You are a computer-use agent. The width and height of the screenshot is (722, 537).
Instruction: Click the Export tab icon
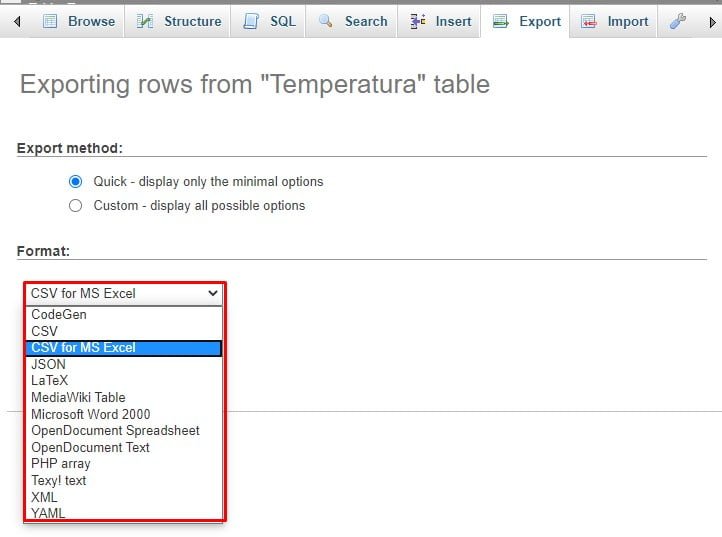(x=501, y=21)
